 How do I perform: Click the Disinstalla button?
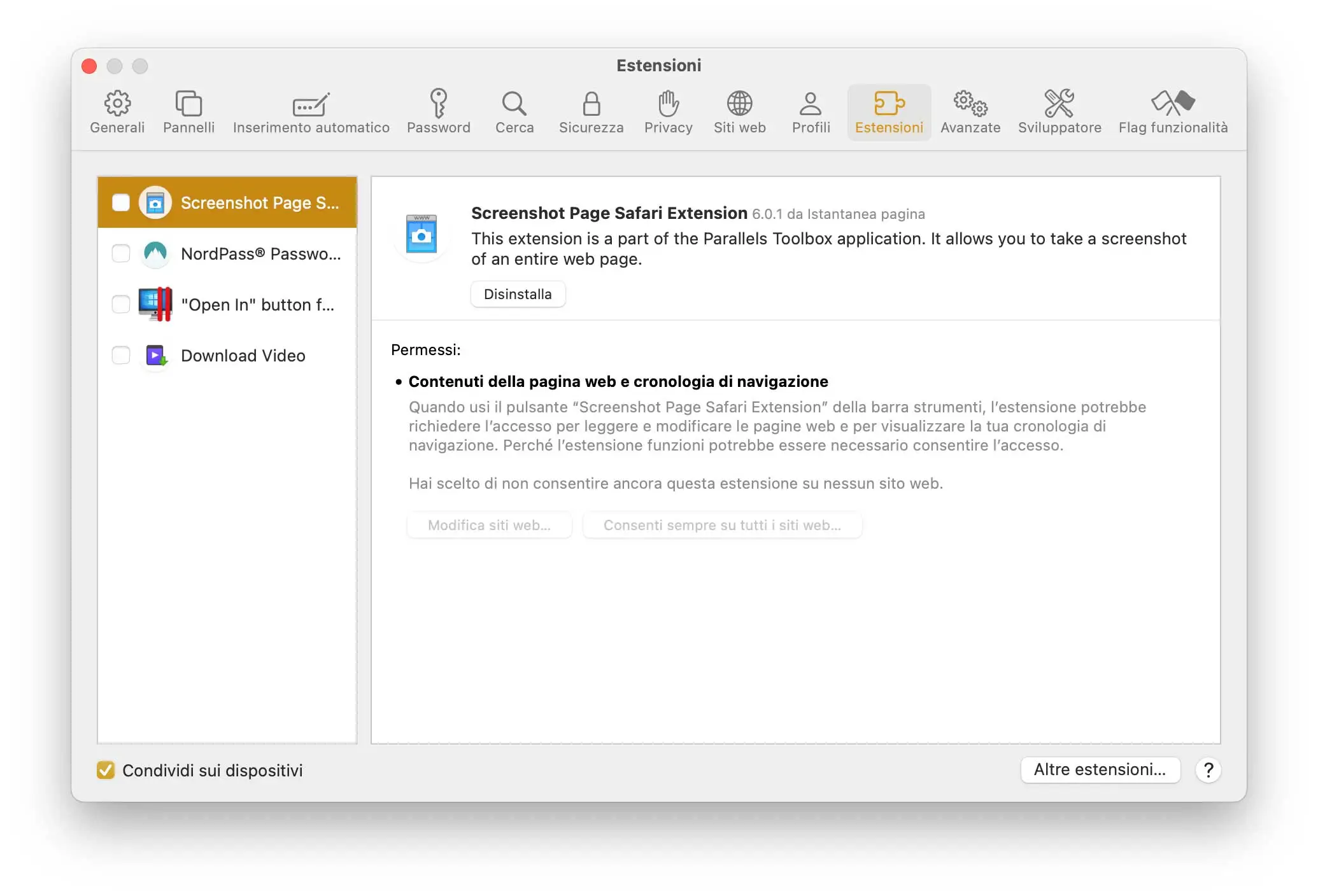coord(518,293)
